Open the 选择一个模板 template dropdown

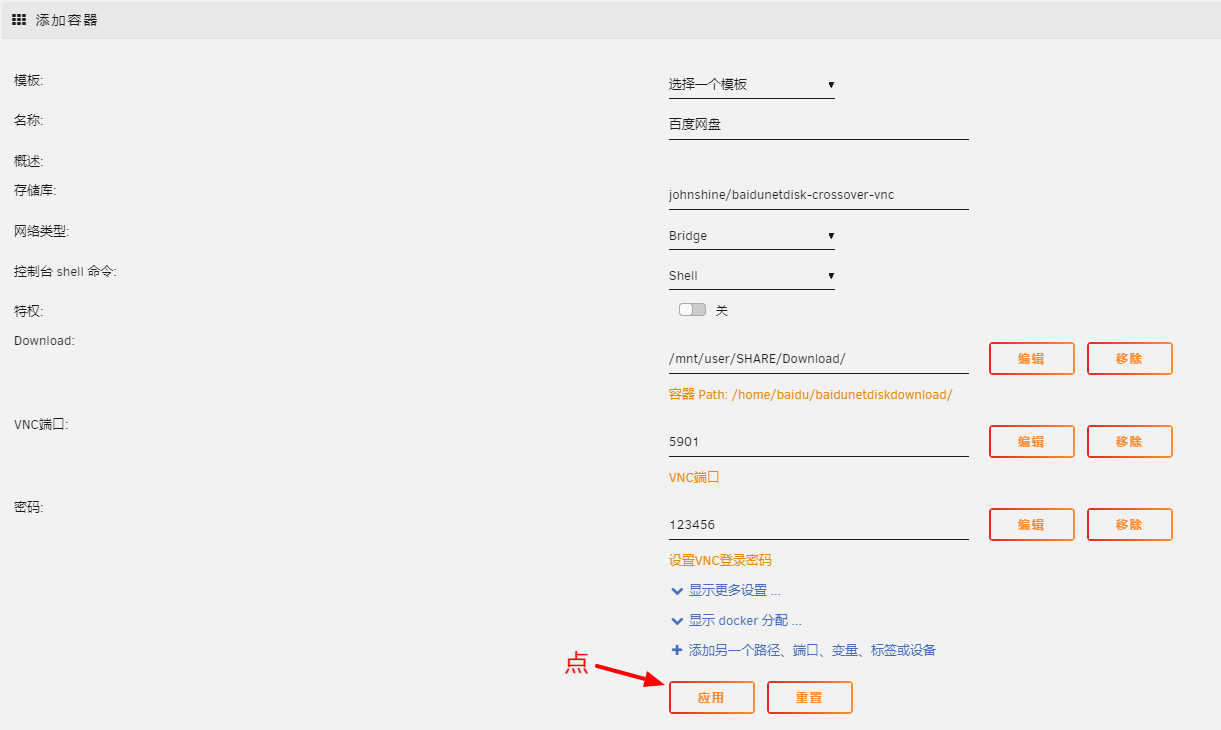752,85
